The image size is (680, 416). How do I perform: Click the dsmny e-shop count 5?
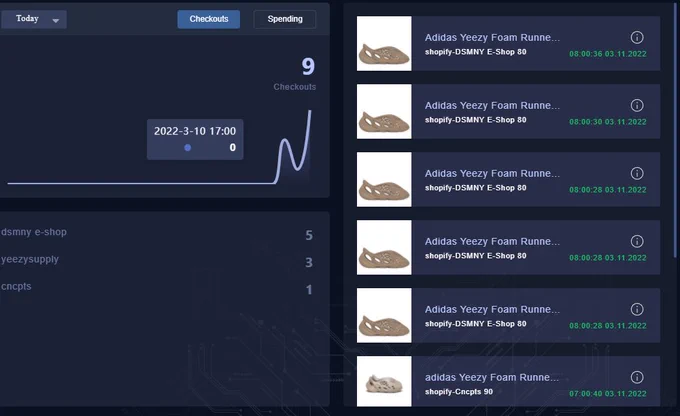(x=309, y=236)
